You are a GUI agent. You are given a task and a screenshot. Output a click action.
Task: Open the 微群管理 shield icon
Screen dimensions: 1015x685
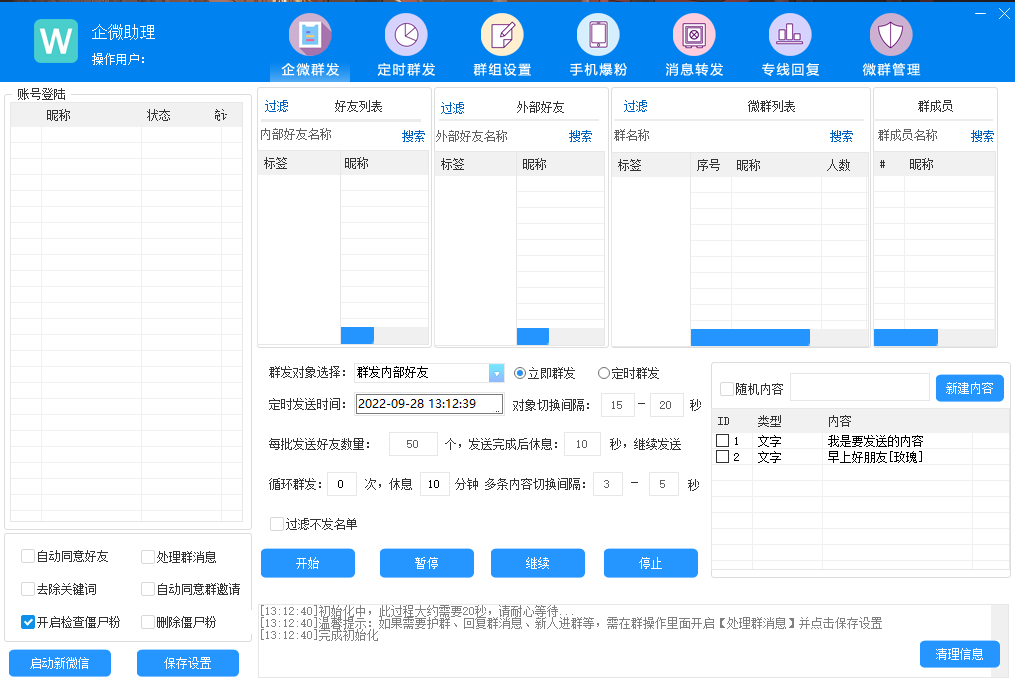(890, 36)
